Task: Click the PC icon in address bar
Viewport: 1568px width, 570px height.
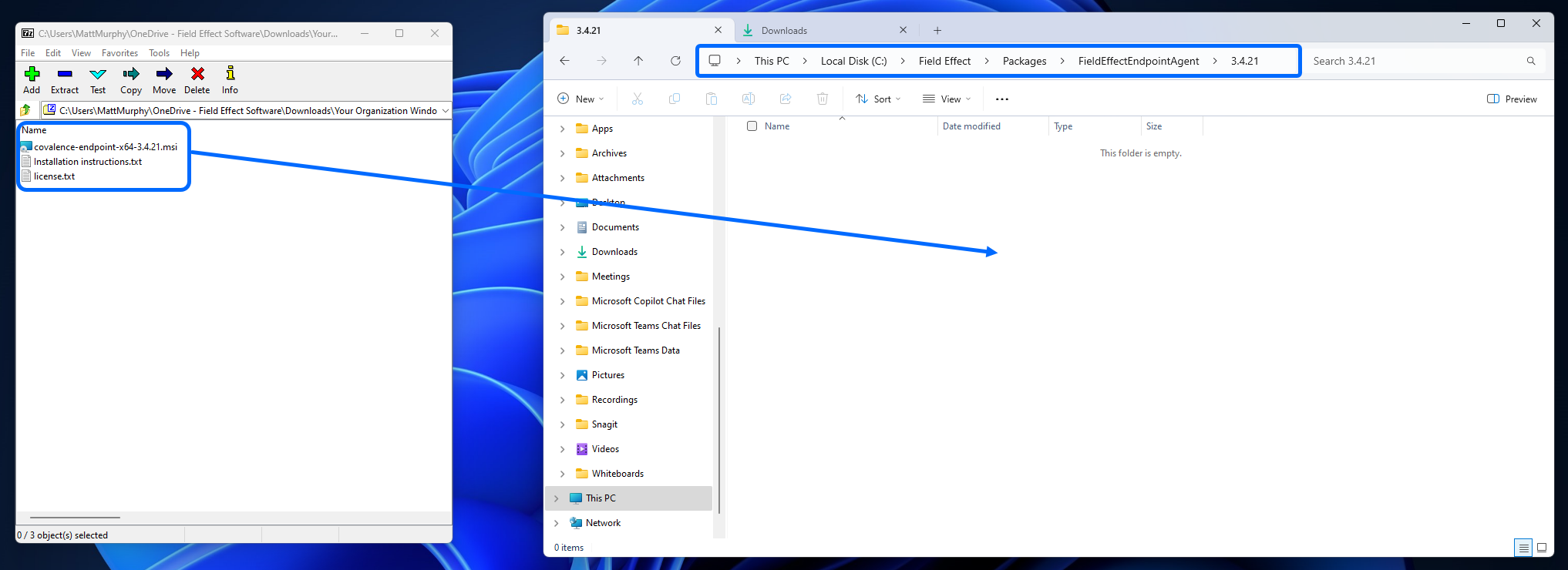Action: (715, 61)
